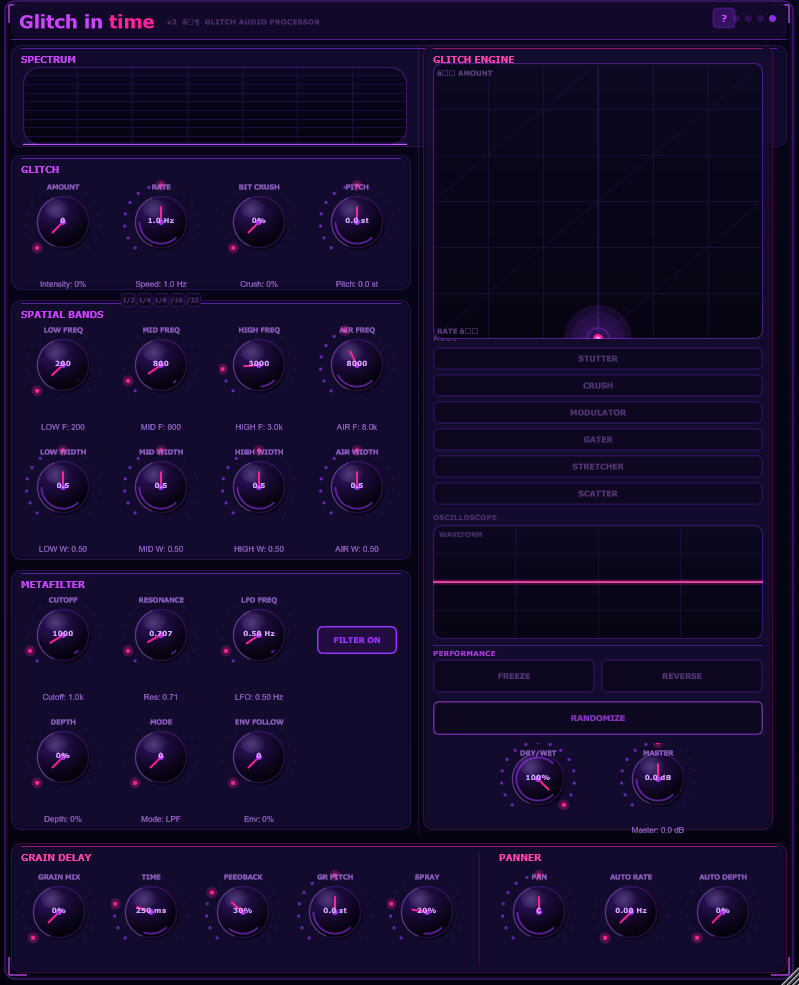Viewport: 799px width, 985px height.
Task: Click the GRAIN MIX knob
Action: click(x=59, y=912)
